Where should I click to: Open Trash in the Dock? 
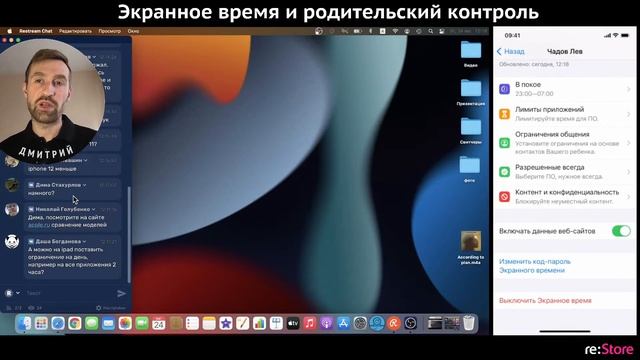point(469,323)
